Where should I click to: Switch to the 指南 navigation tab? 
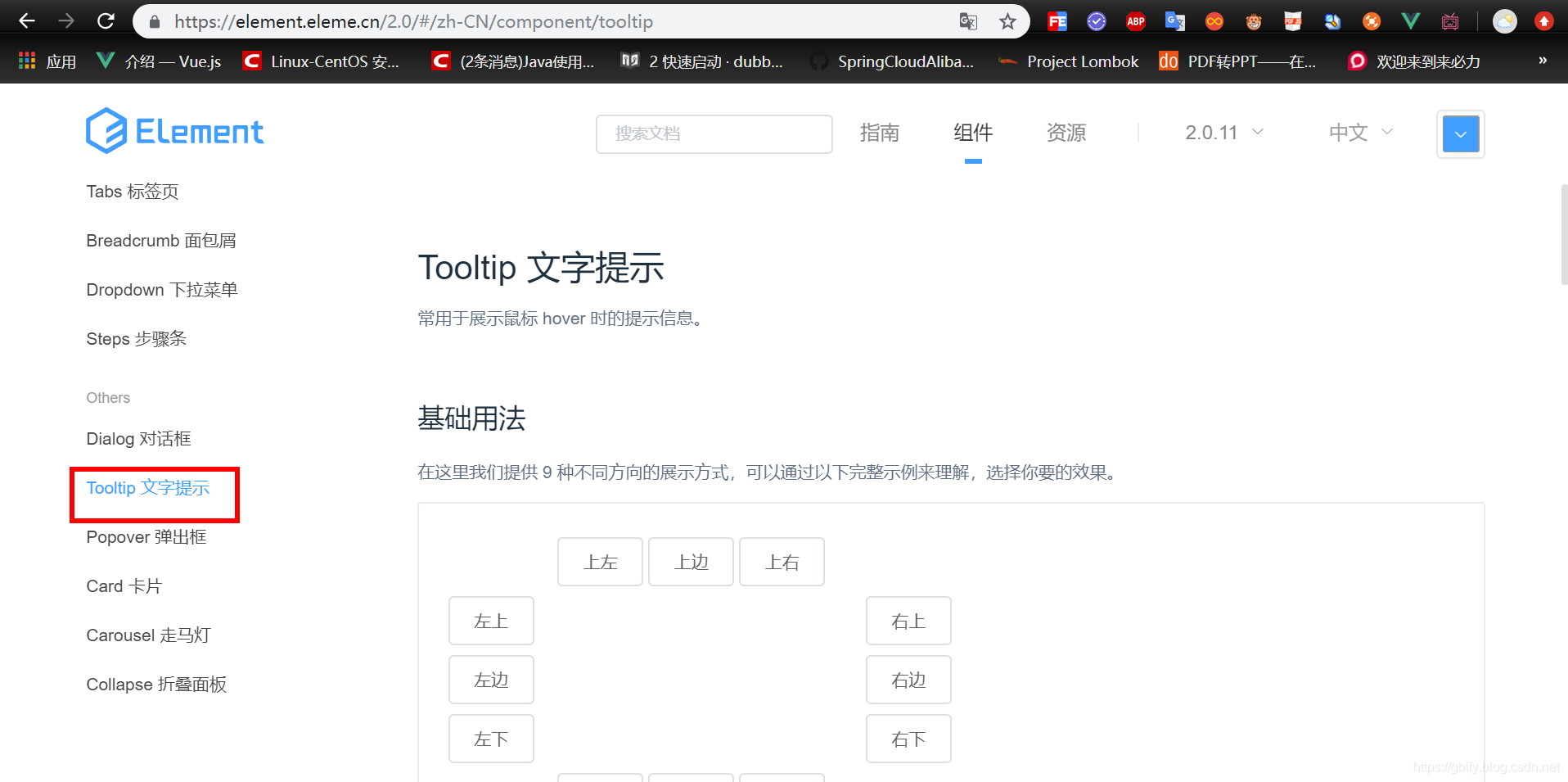pyautogui.click(x=880, y=132)
